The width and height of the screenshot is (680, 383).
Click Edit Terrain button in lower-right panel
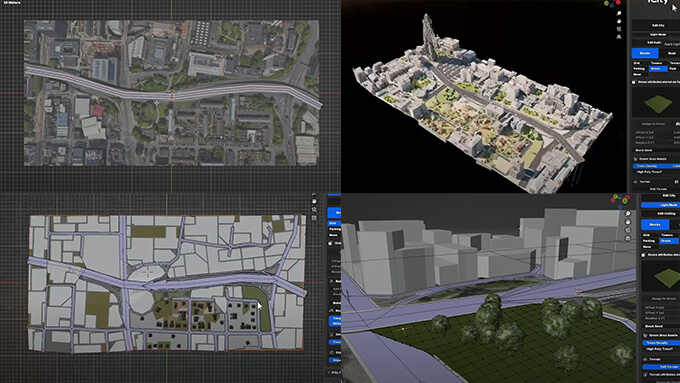click(x=660, y=367)
